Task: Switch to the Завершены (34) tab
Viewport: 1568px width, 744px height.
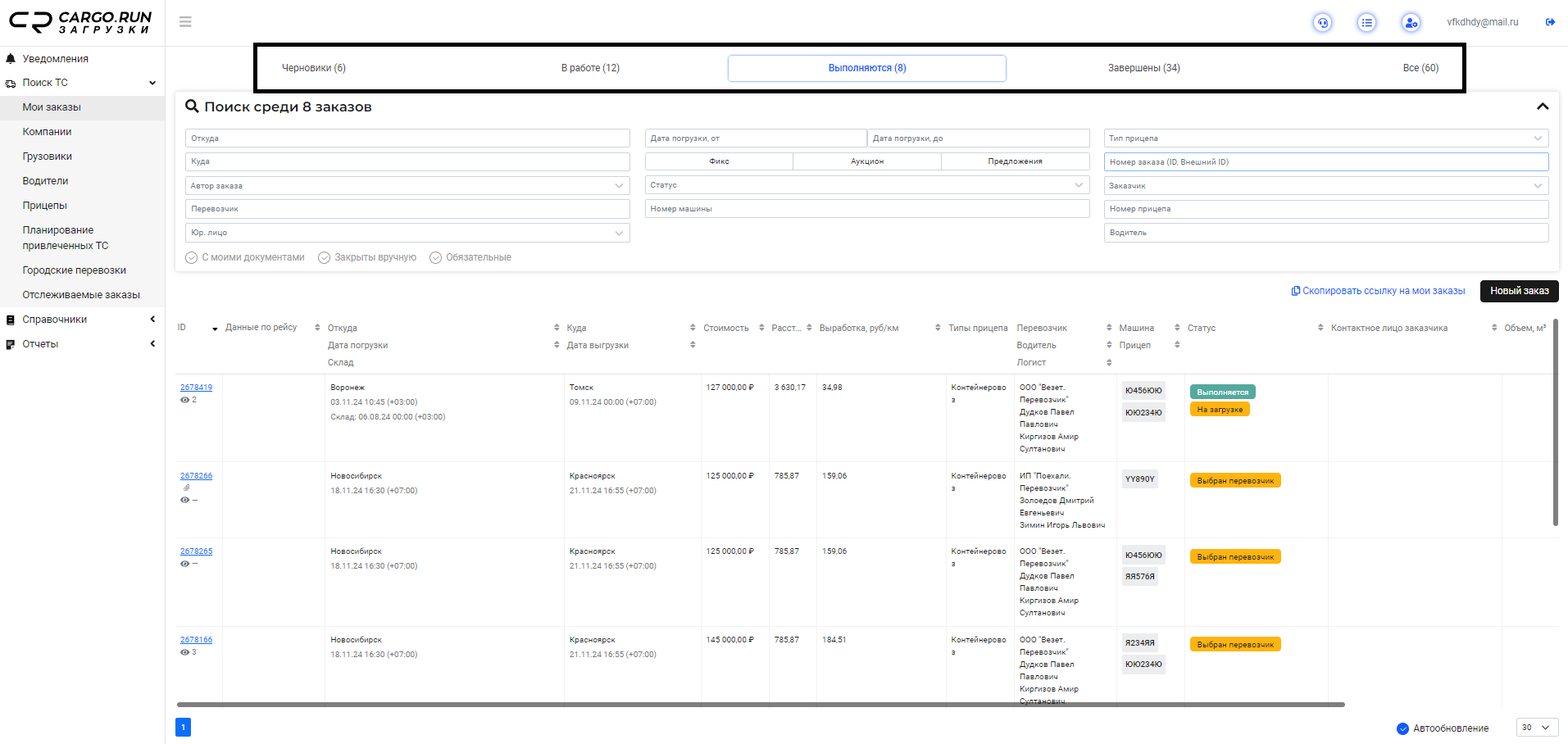Action: pos(1144,68)
